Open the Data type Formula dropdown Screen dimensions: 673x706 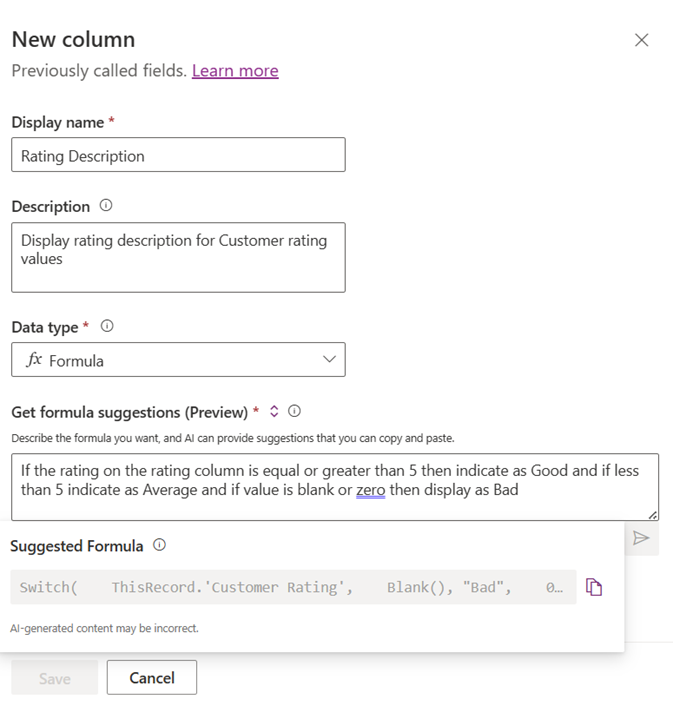[178, 360]
